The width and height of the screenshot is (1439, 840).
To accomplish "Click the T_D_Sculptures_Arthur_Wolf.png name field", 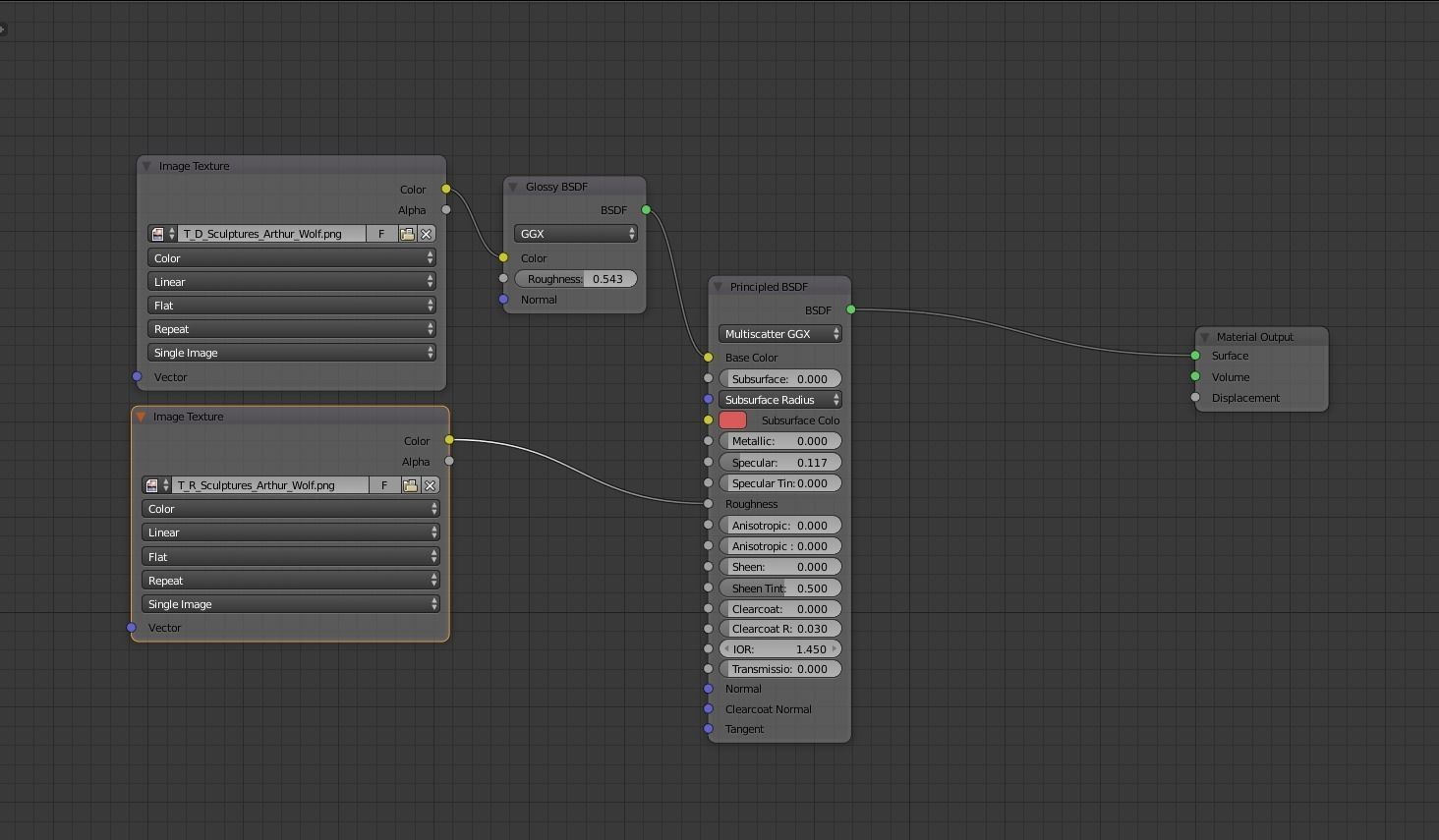I will click(x=272, y=234).
